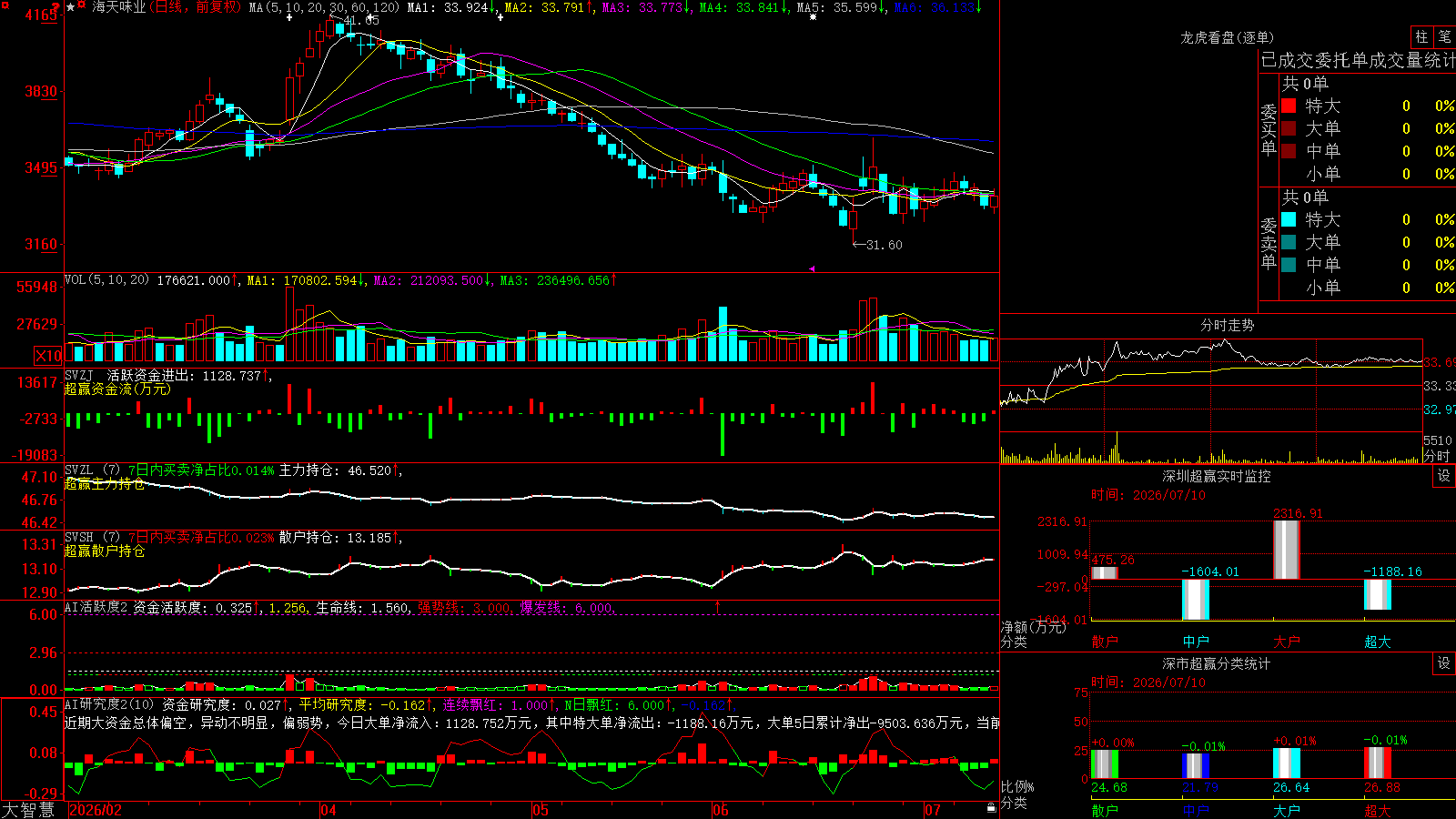The height and width of the screenshot is (819, 1456).
Task: Select the 散户 category under 深市超赢分类统计
Action: pyautogui.click(x=1104, y=810)
